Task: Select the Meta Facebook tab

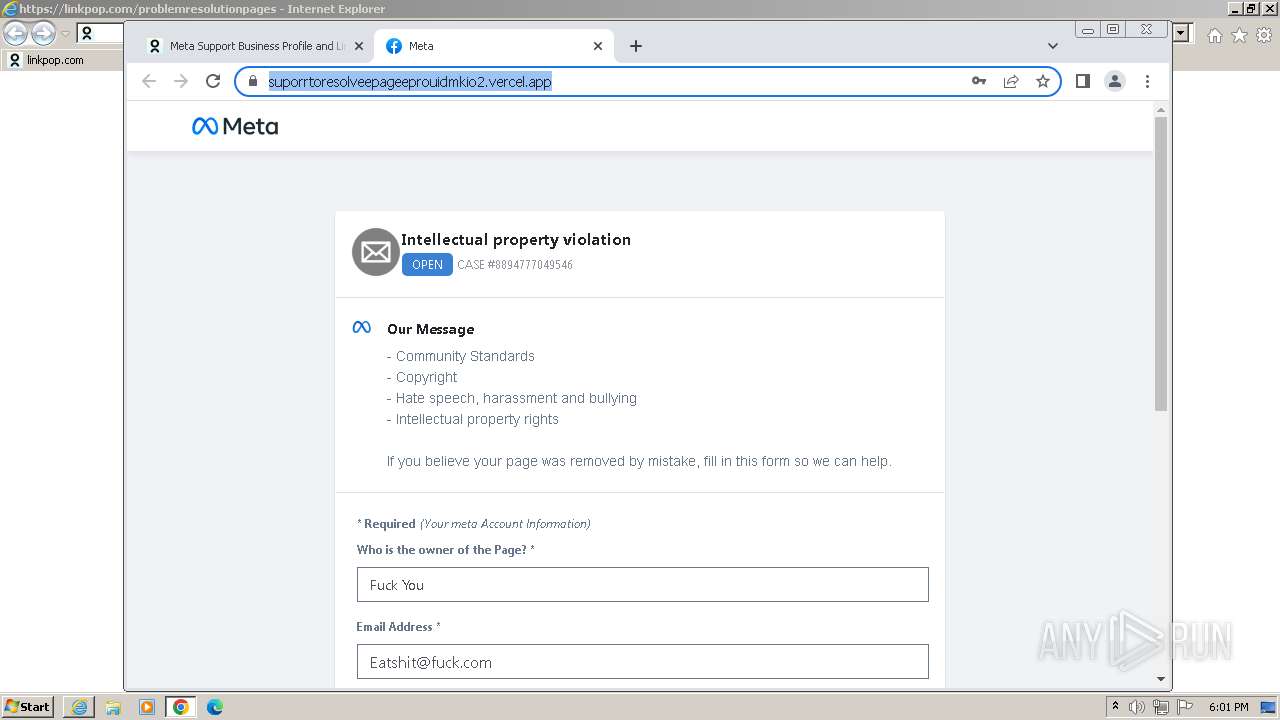Action: point(495,46)
